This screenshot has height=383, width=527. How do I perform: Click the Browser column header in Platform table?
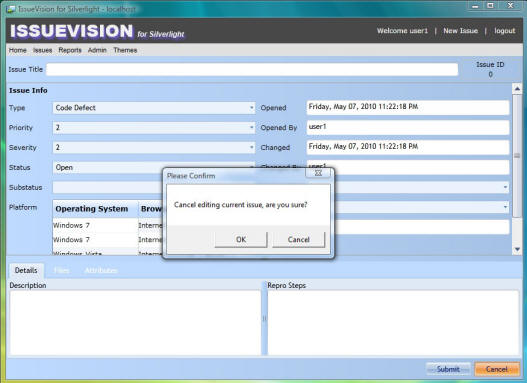click(151, 209)
